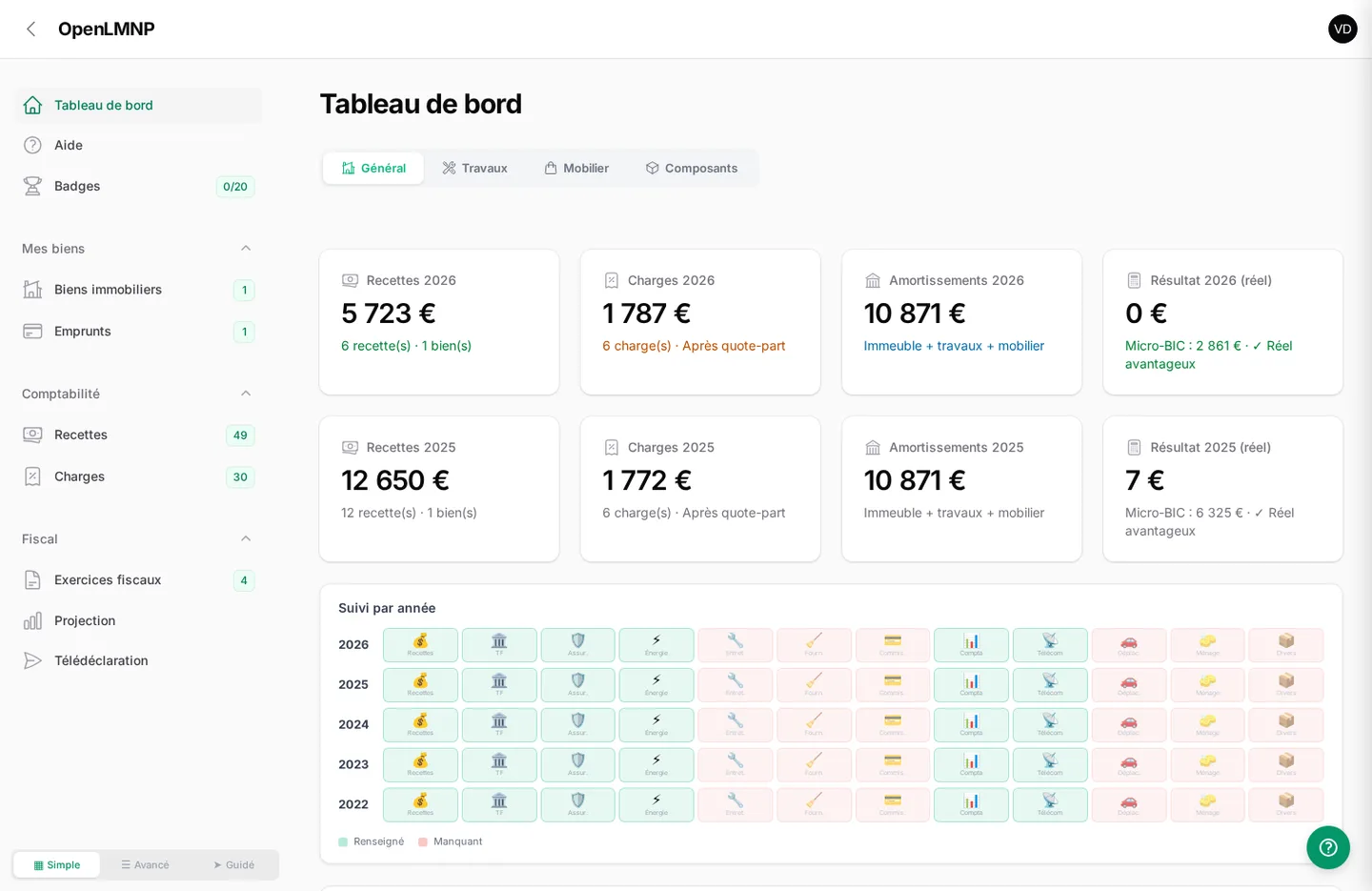The height and width of the screenshot is (891, 1372).
Task: Click the Amortissements 2025 summary card
Action: pos(961,489)
